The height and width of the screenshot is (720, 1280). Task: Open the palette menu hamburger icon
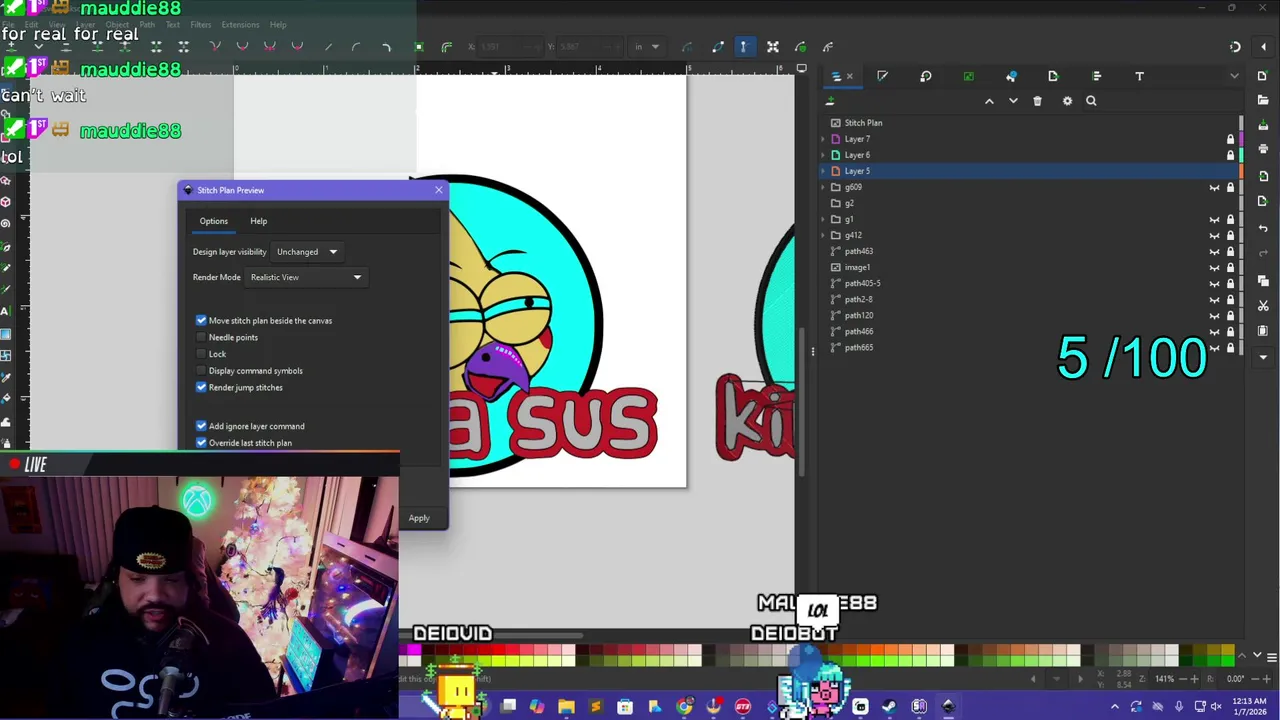pyautogui.click(x=1271, y=657)
